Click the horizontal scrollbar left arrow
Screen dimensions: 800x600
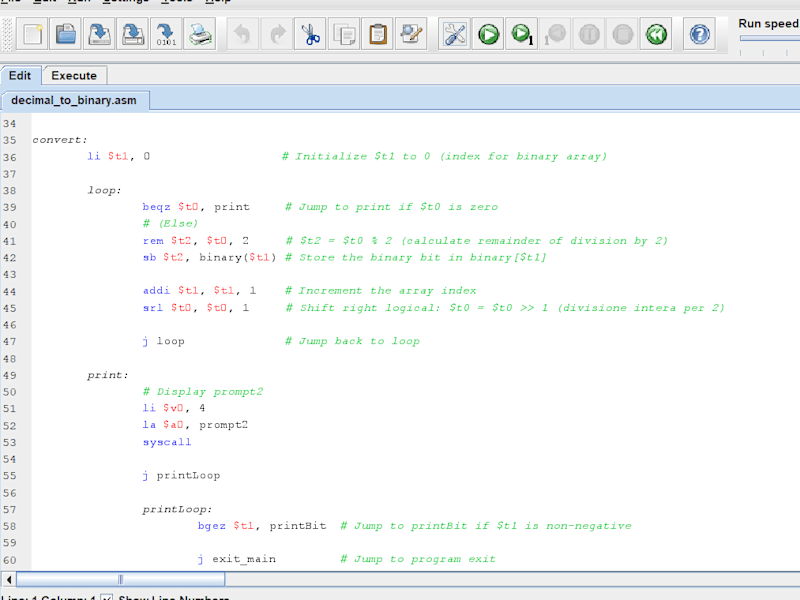[x=9, y=579]
